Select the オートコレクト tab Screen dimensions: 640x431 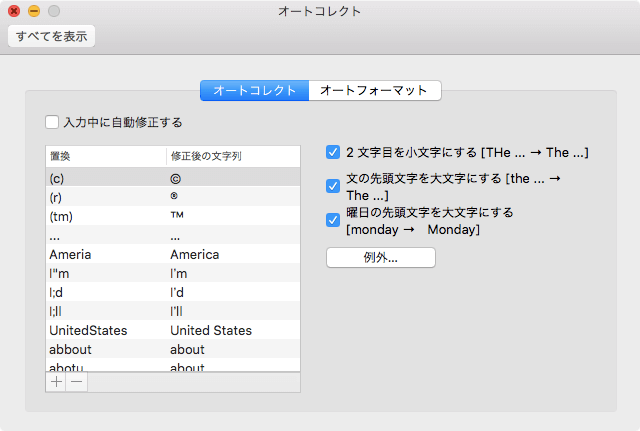point(255,91)
